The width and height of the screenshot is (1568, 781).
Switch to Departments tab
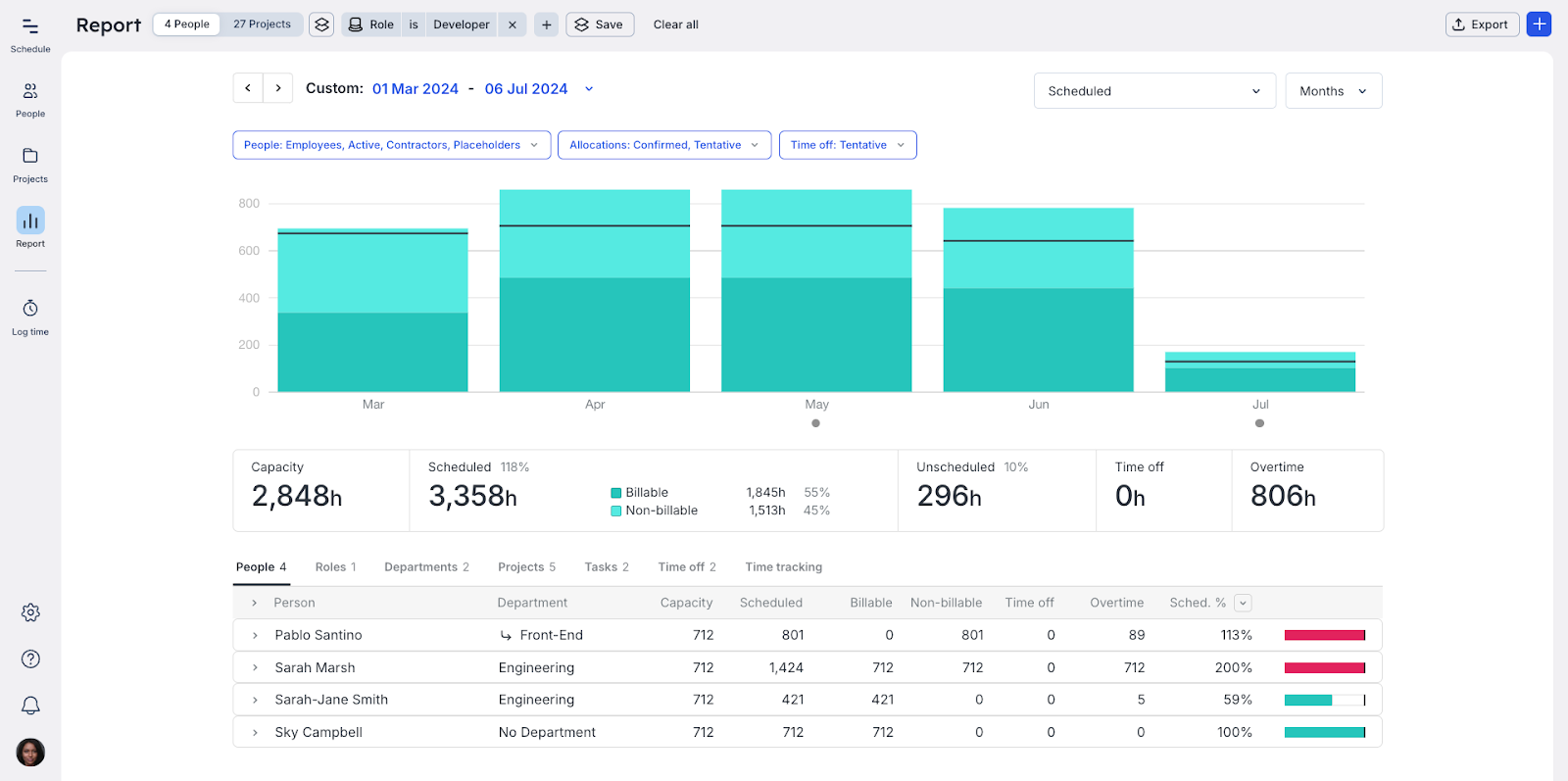pos(426,567)
